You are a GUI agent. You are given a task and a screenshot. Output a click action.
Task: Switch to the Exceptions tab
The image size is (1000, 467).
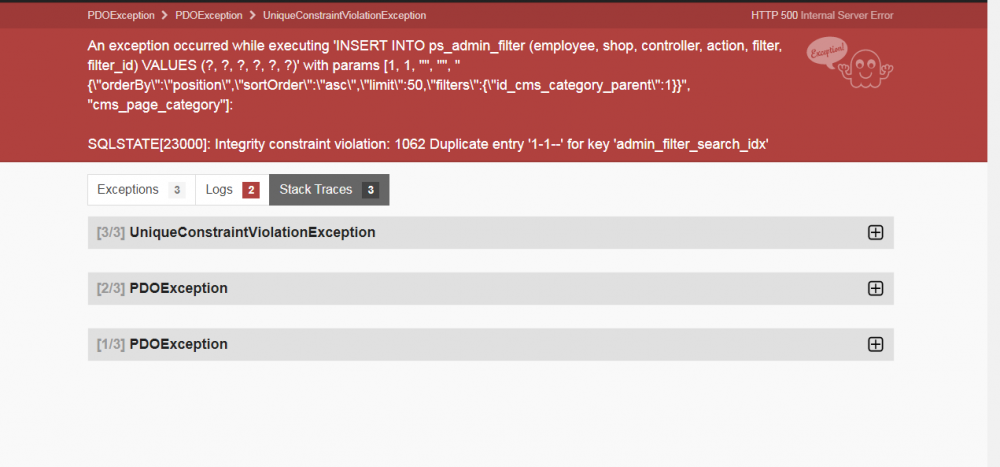click(128, 190)
